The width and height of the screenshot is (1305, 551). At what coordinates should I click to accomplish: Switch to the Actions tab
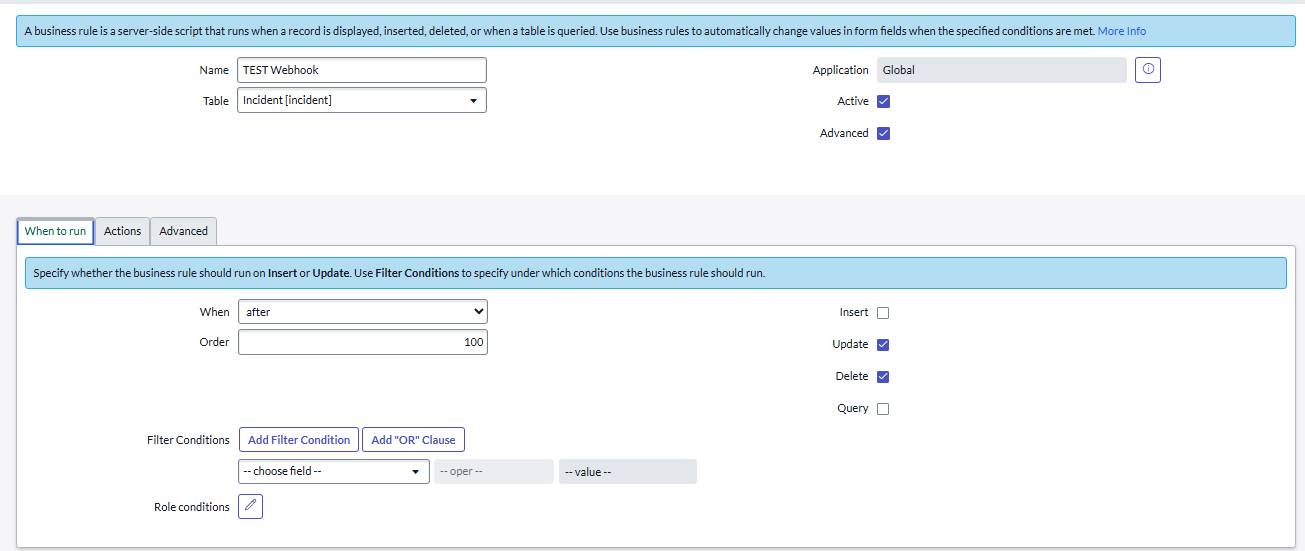[123, 231]
